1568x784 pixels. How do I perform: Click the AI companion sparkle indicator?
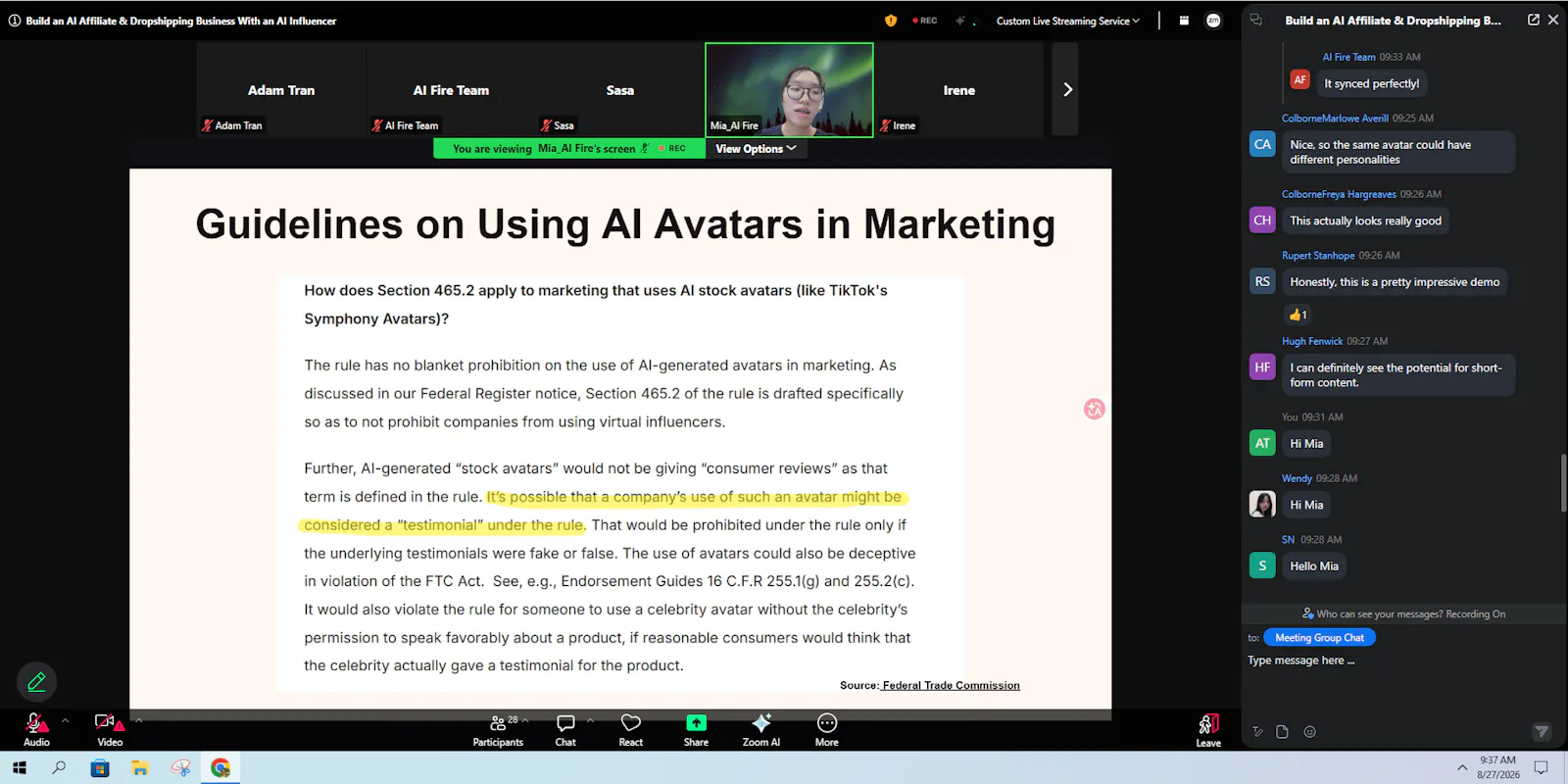tap(960, 21)
